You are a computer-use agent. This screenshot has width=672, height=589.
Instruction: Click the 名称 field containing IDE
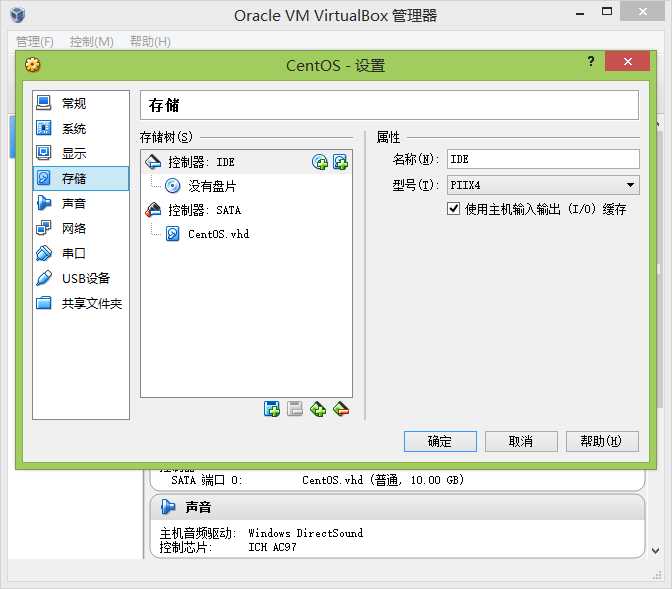(543, 159)
